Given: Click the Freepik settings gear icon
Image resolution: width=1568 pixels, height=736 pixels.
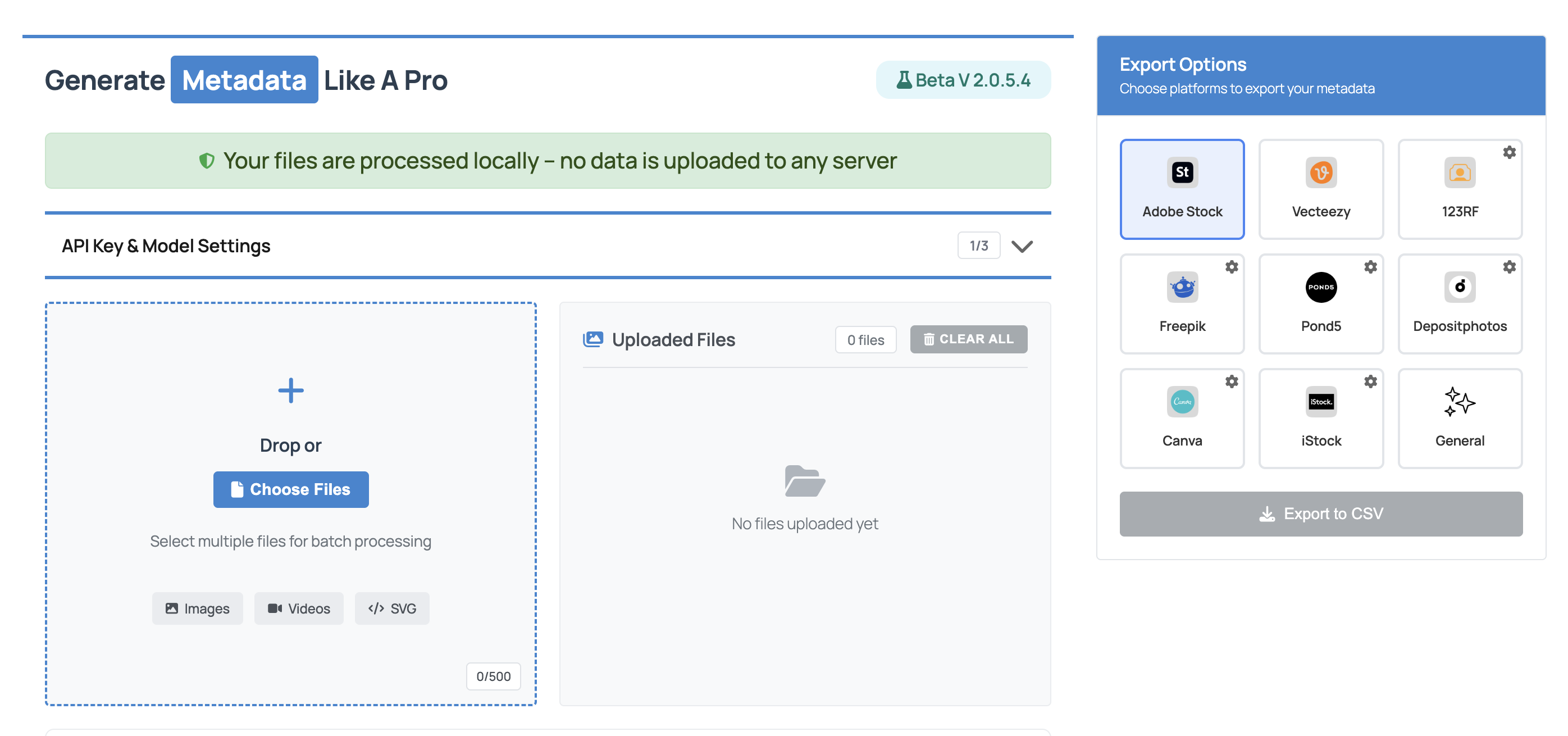Looking at the screenshot, I should [x=1232, y=267].
